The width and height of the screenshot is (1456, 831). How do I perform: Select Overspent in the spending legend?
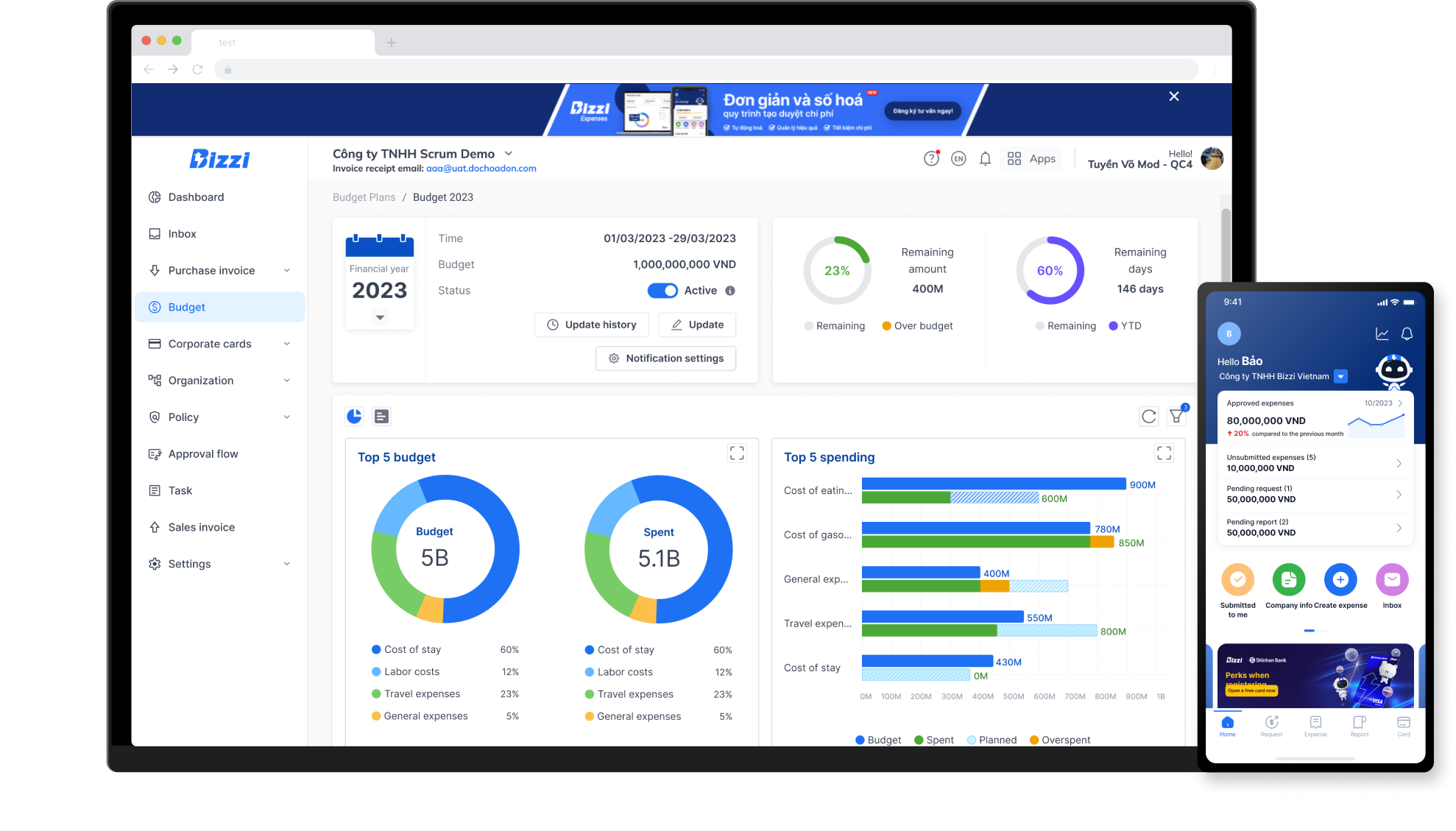point(1060,739)
